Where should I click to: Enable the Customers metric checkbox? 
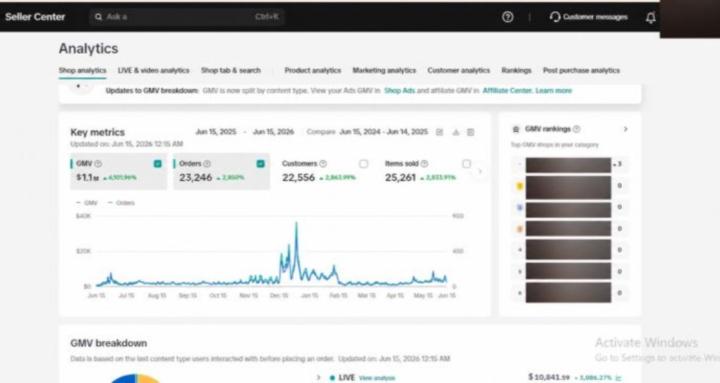pos(363,163)
